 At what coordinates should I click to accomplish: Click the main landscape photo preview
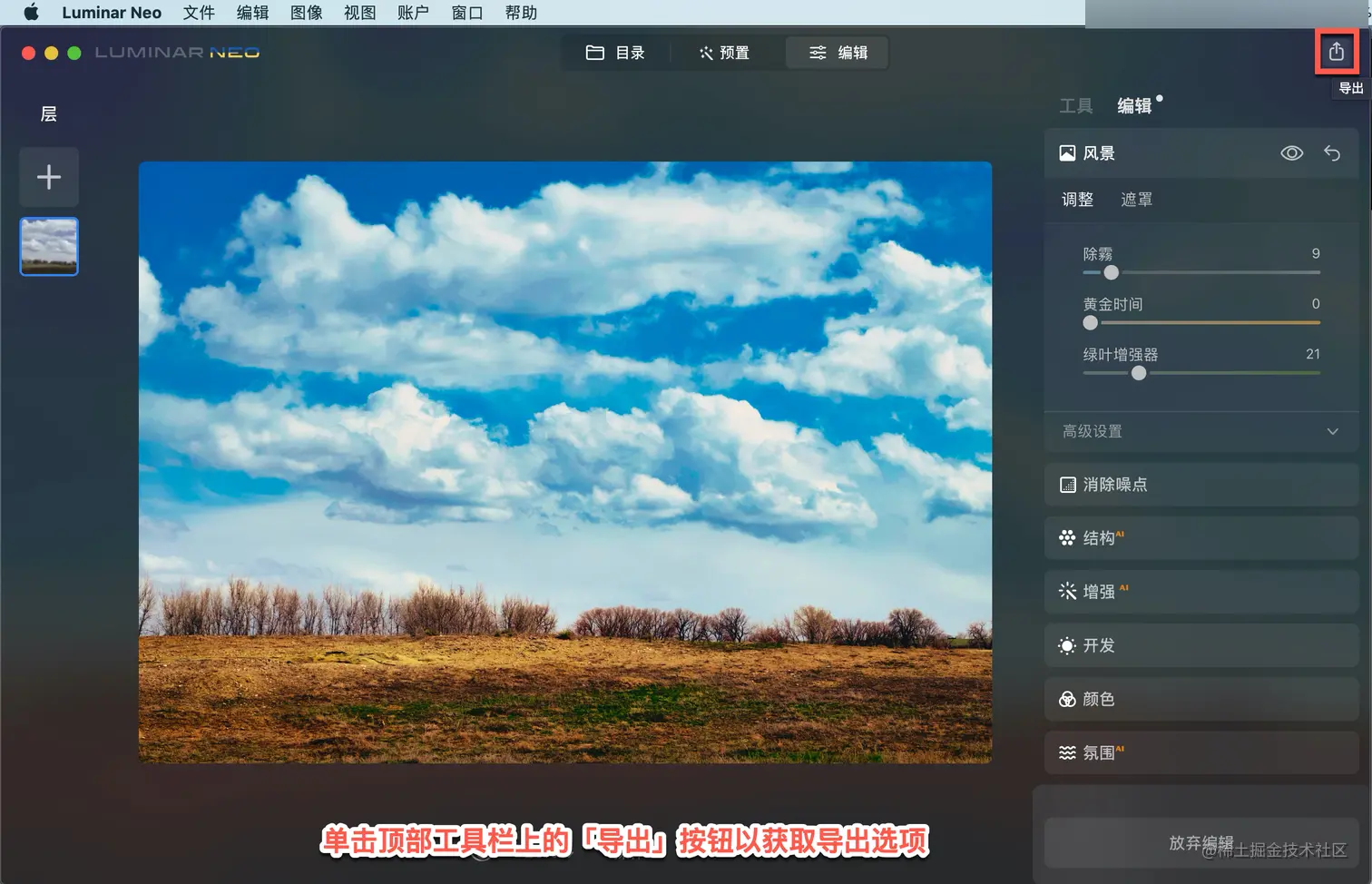click(565, 462)
